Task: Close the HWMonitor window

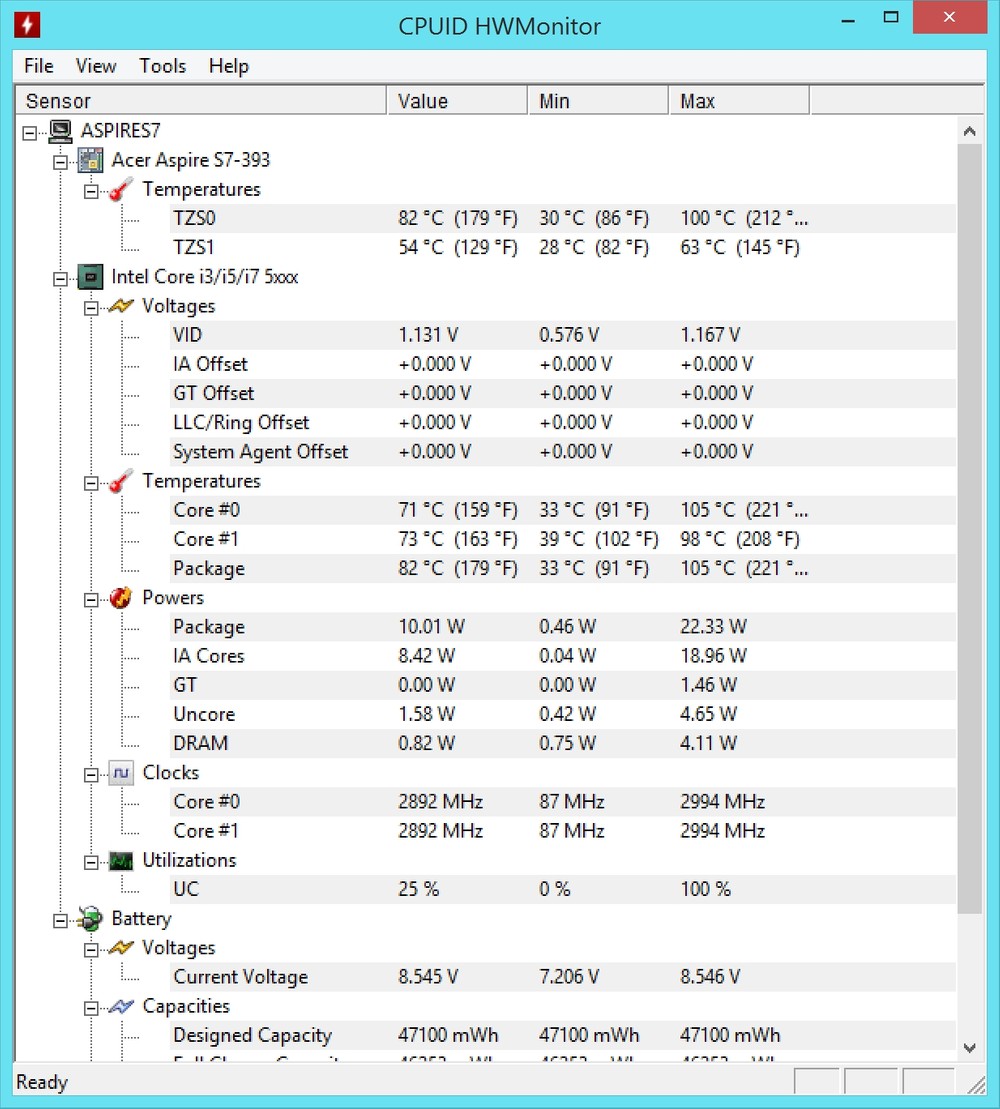Action: 949,17
